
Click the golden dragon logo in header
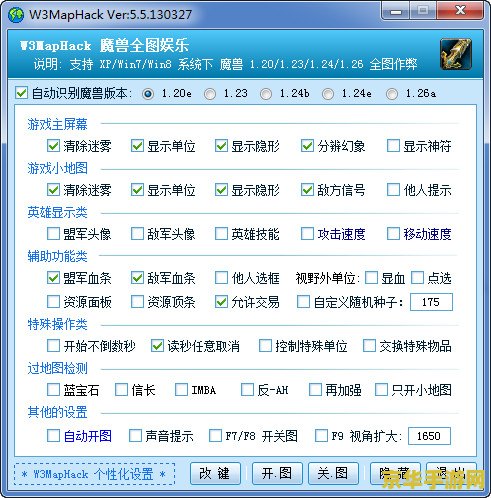click(456, 54)
